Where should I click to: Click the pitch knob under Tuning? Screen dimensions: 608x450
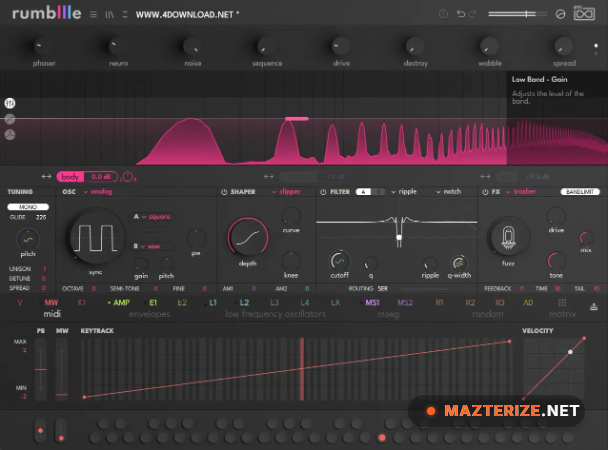(28, 239)
